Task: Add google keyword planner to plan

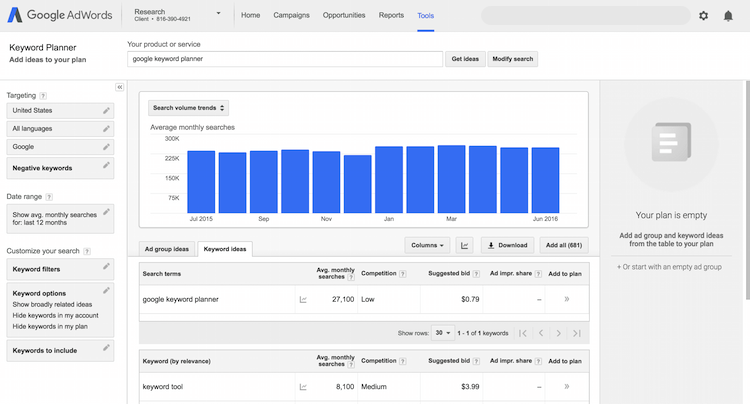Action: coord(566,299)
